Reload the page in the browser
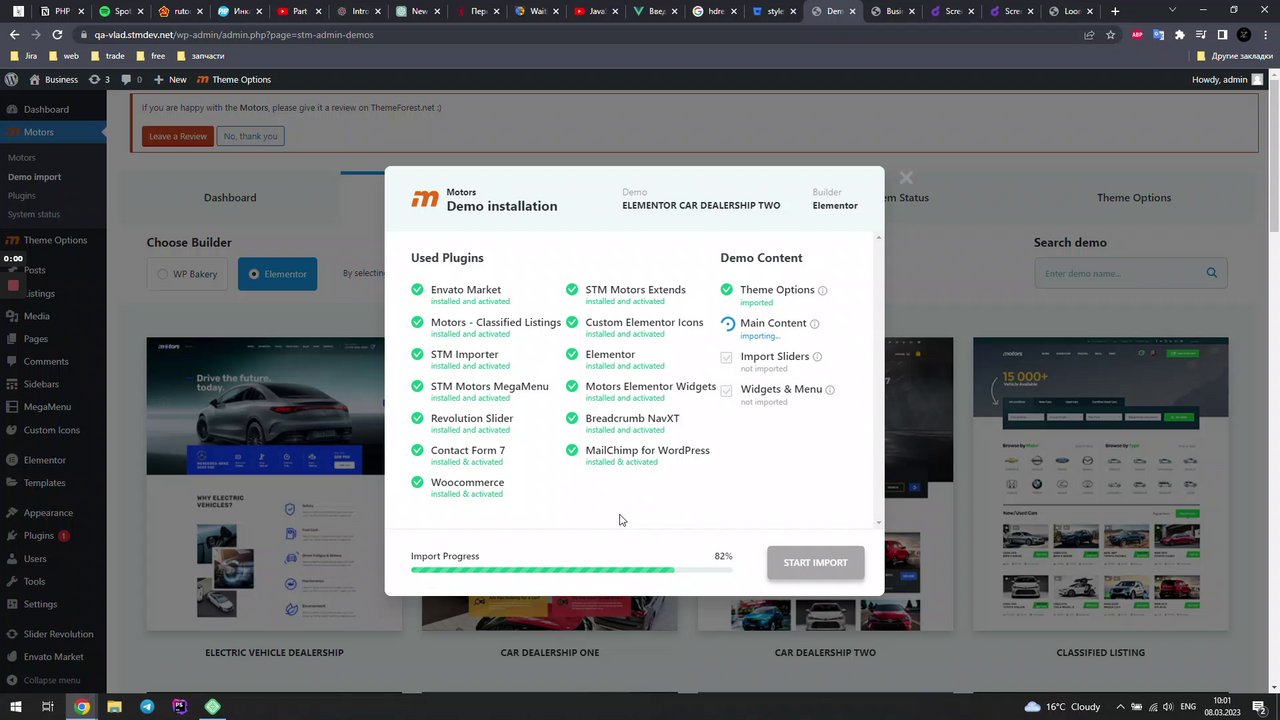Image resolution: width=1280 pixels, height=720 pixels. point(57,34)
